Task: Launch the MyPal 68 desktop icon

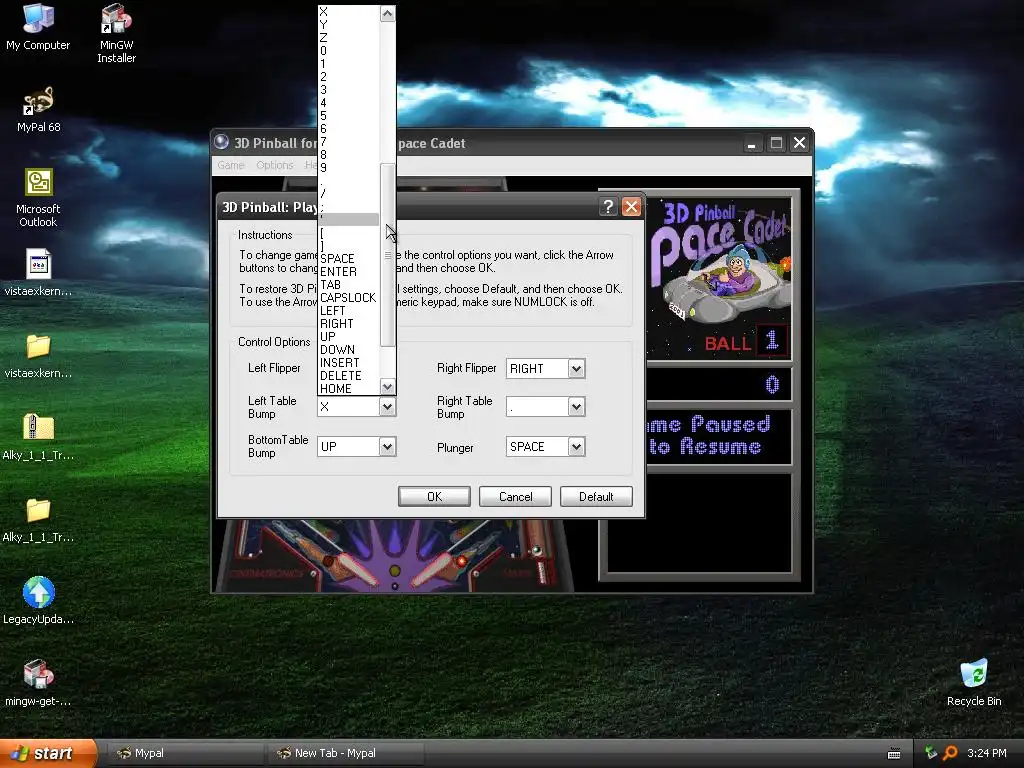Action: tap(38, 108)
